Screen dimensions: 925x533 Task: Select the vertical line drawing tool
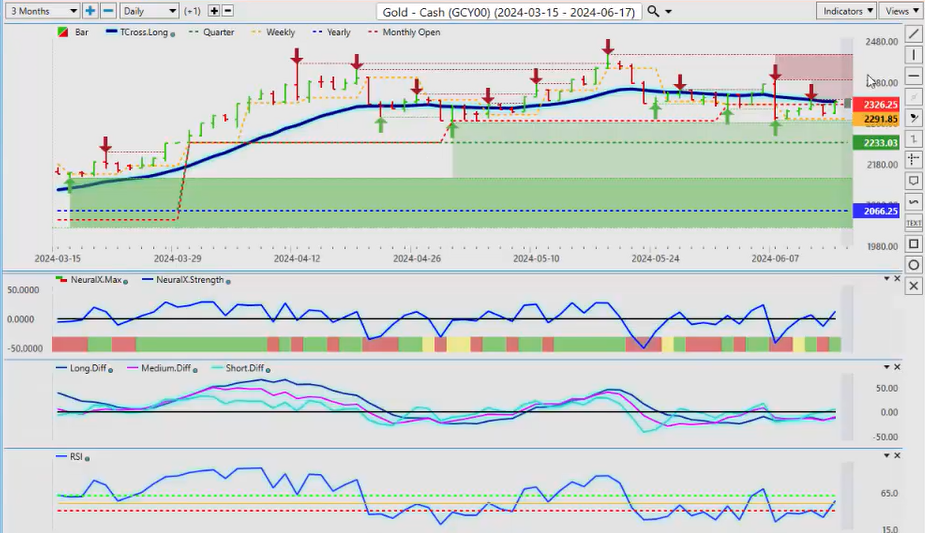pyautogui.click(x=913, y=55)
